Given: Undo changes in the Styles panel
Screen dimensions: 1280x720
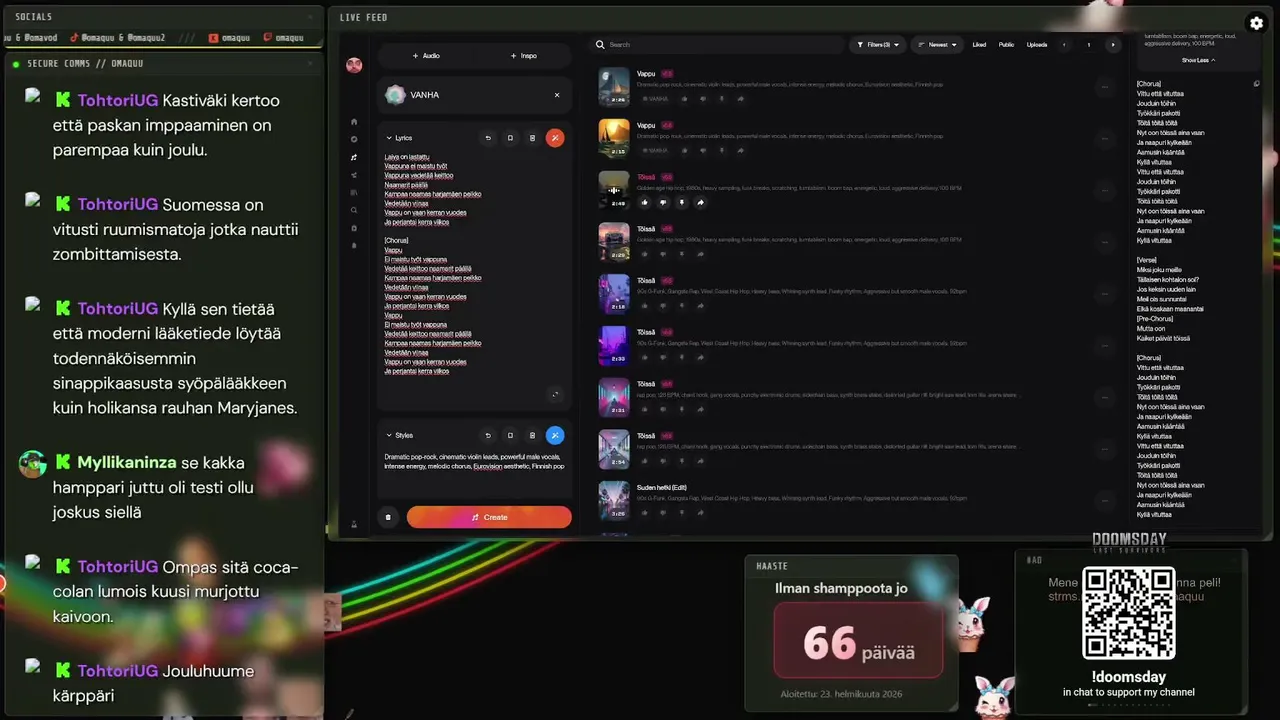Looking at the screenshot, I should (x=488, y=435).
